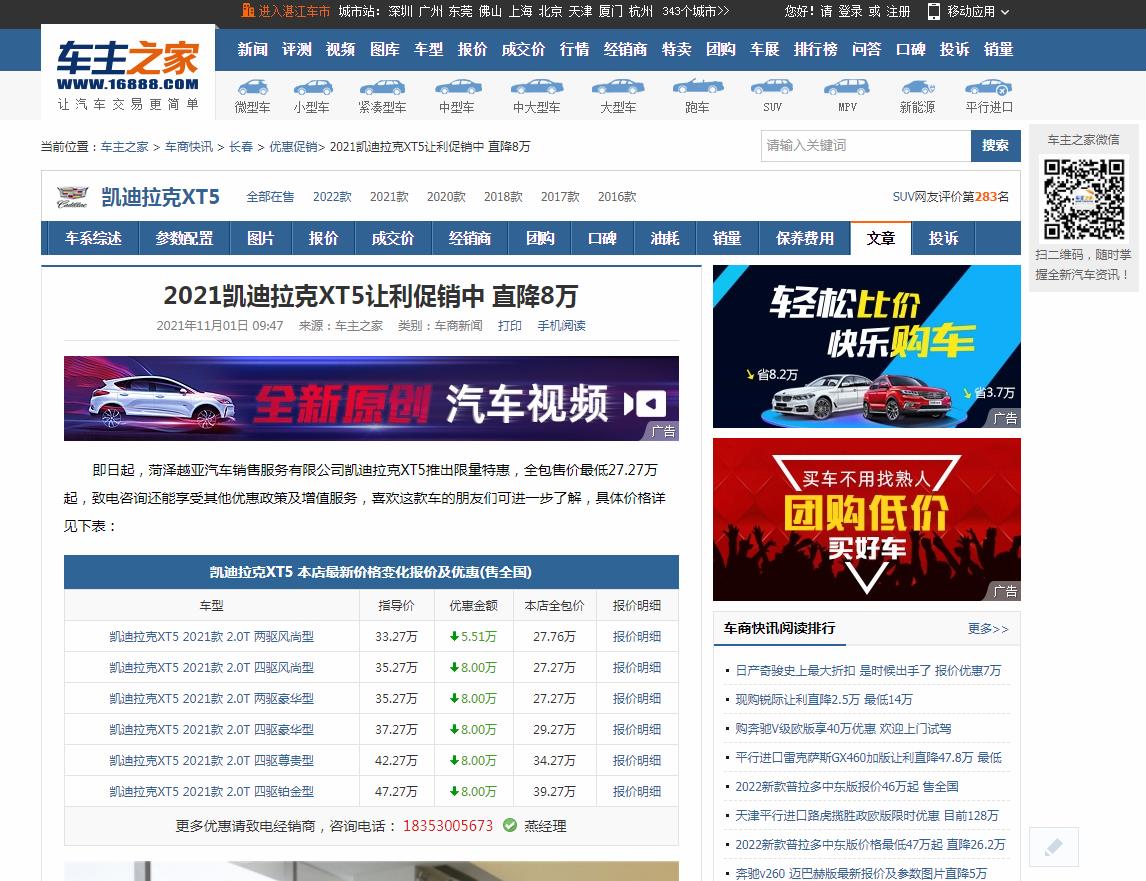Image resolution: width=1146 pixels, height=881 pixels.
Task: Open the 销量 main menu item
Action: click(998, 49)
